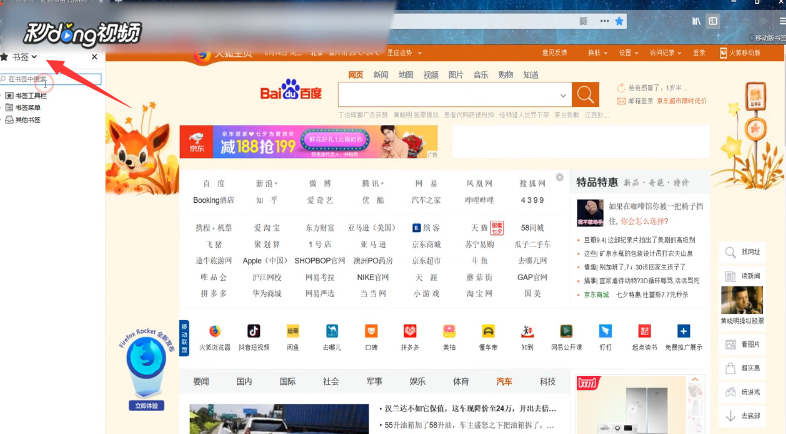Select 书签工具栏 folder in sidebar
This screenshot has width=786, height=434.
coord(31,95)
